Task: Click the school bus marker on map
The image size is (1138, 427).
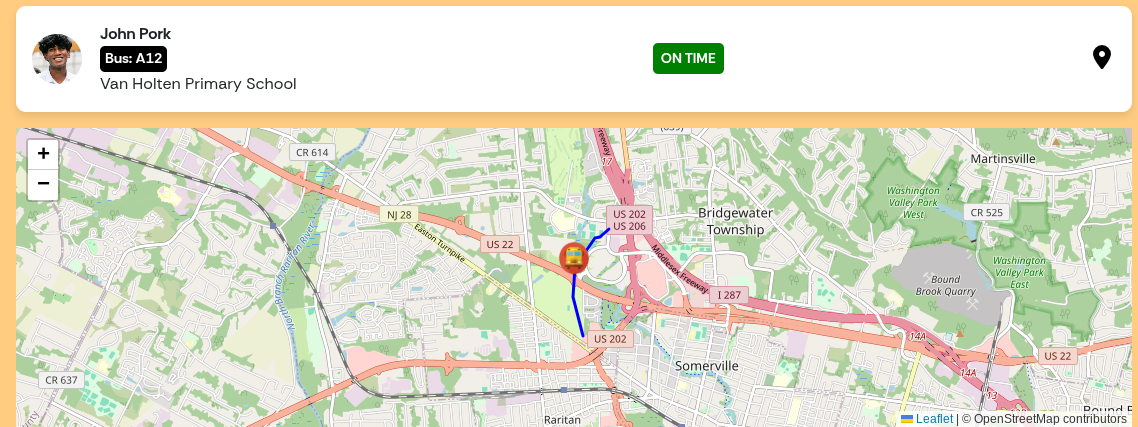Action: pos(573,258)
